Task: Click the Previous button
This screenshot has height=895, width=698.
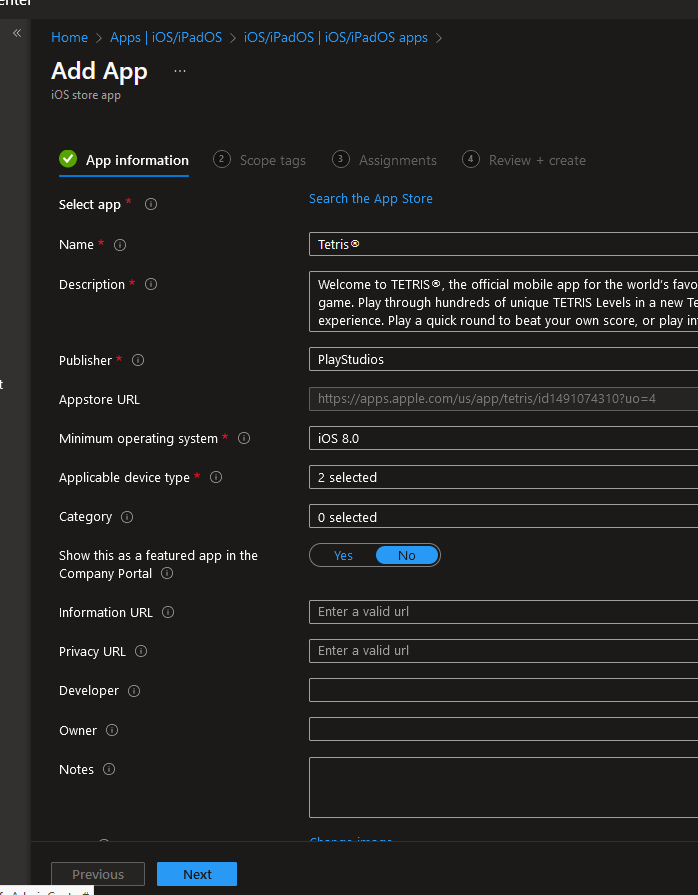Action: [x=98, y=874]
